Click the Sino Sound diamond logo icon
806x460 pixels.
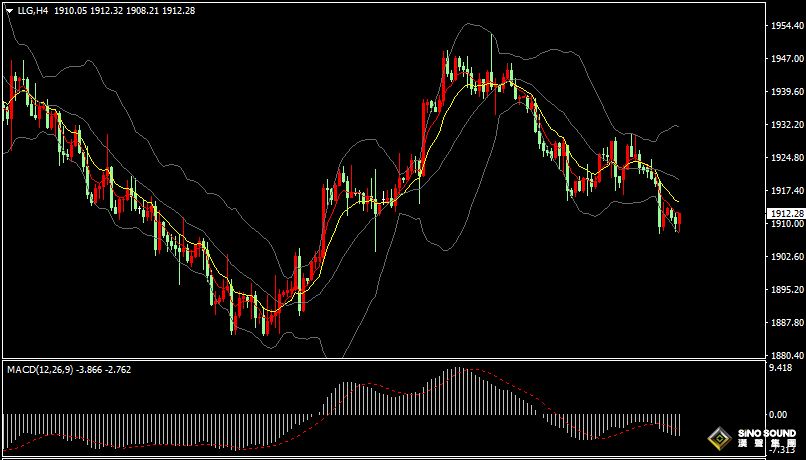(719, 439)
